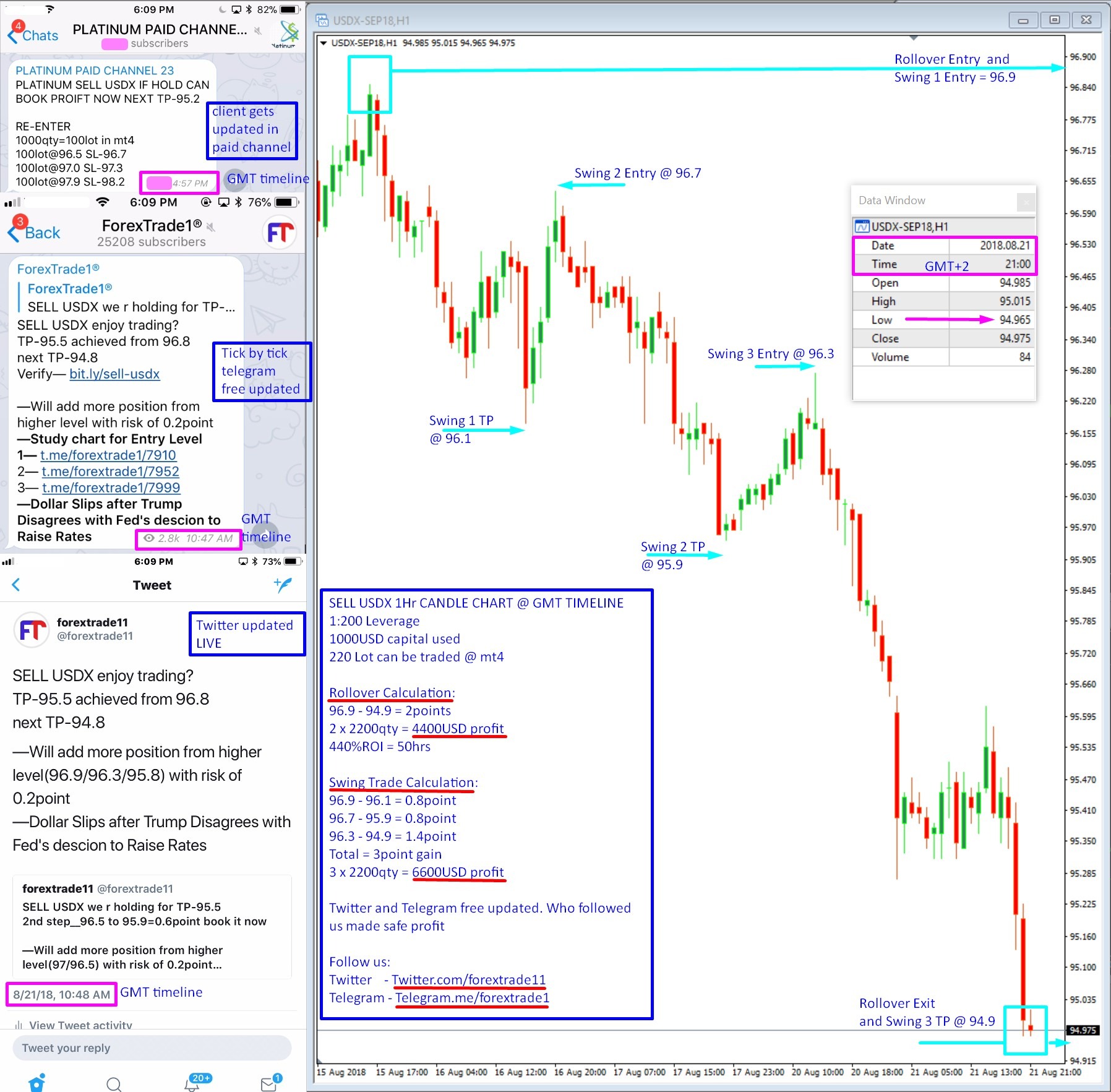Tap the Back button in ForexTrade1 chat
This screenshot has width=1111, height=1092.
pos(35,233)
